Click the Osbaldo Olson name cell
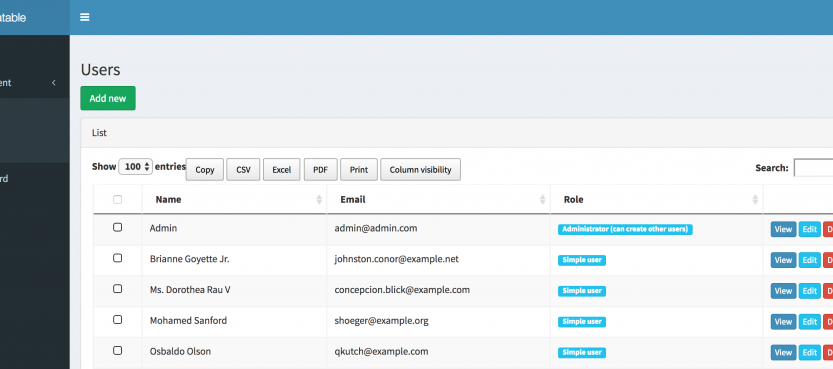 point(234,353)
